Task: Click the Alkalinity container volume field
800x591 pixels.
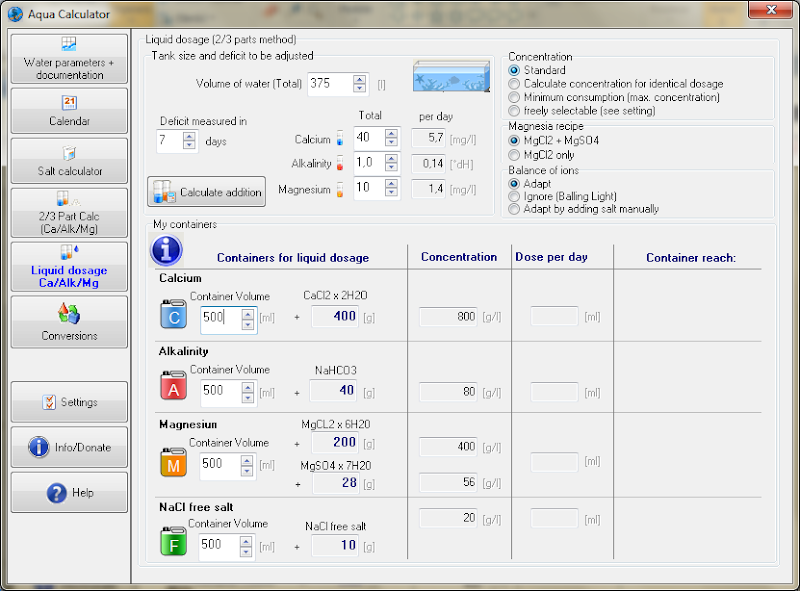Action: coord(219,391)
